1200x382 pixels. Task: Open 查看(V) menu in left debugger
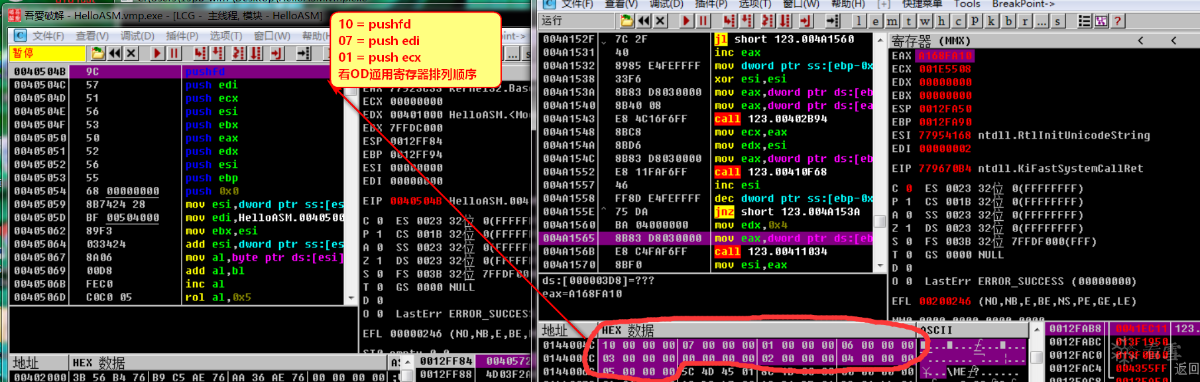[92, 36]
